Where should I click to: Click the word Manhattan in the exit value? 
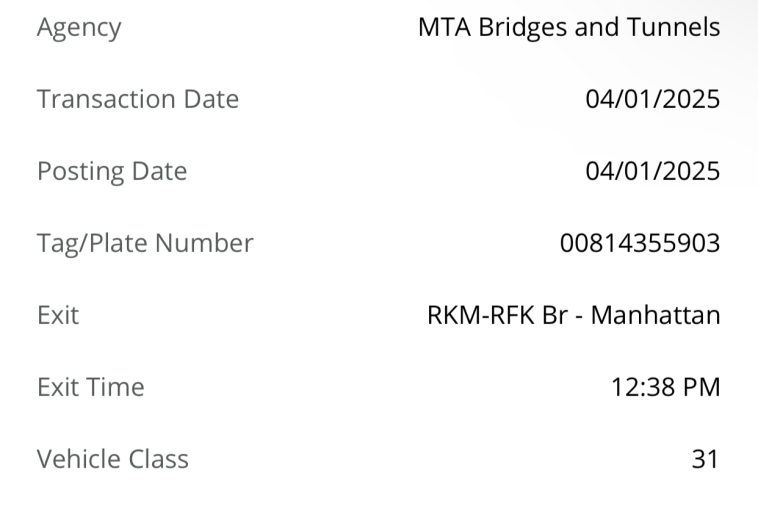656,315
